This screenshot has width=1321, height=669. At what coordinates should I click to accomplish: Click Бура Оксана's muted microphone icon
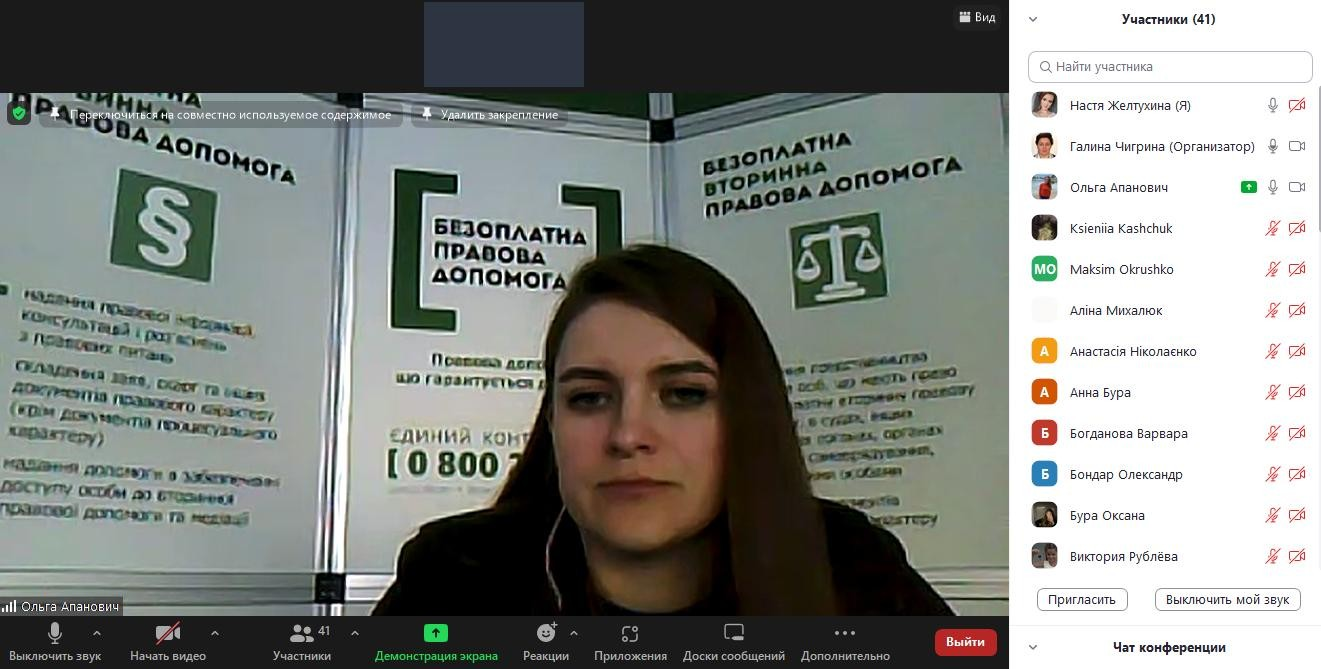(x=1273, y=515)
